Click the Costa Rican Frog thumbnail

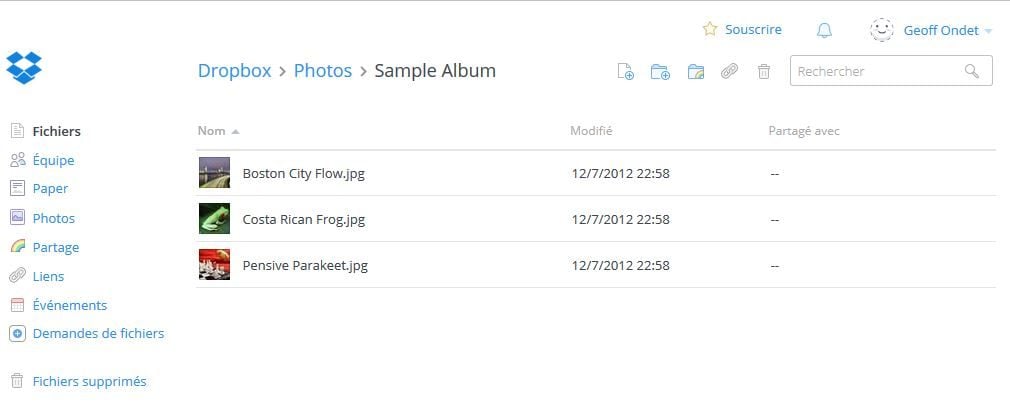point(214,219)
